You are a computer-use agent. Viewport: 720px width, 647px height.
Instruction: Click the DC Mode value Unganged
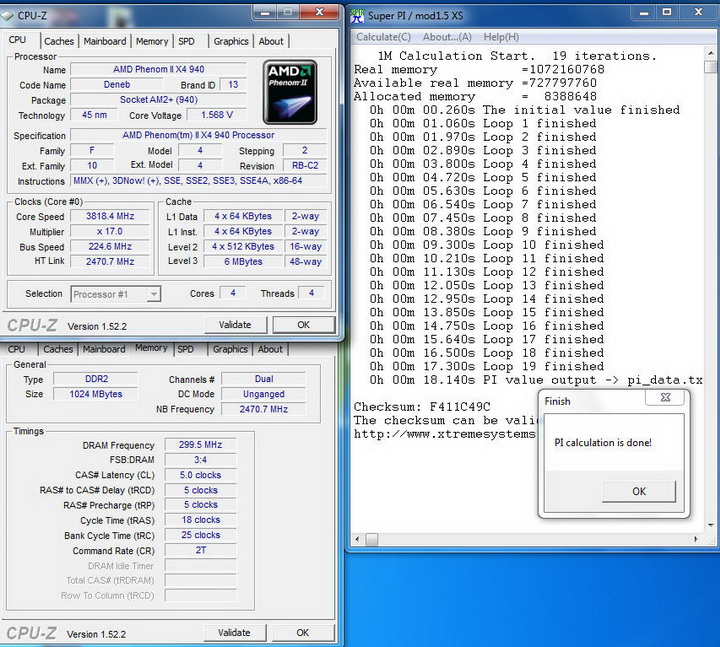coord(264,394)
